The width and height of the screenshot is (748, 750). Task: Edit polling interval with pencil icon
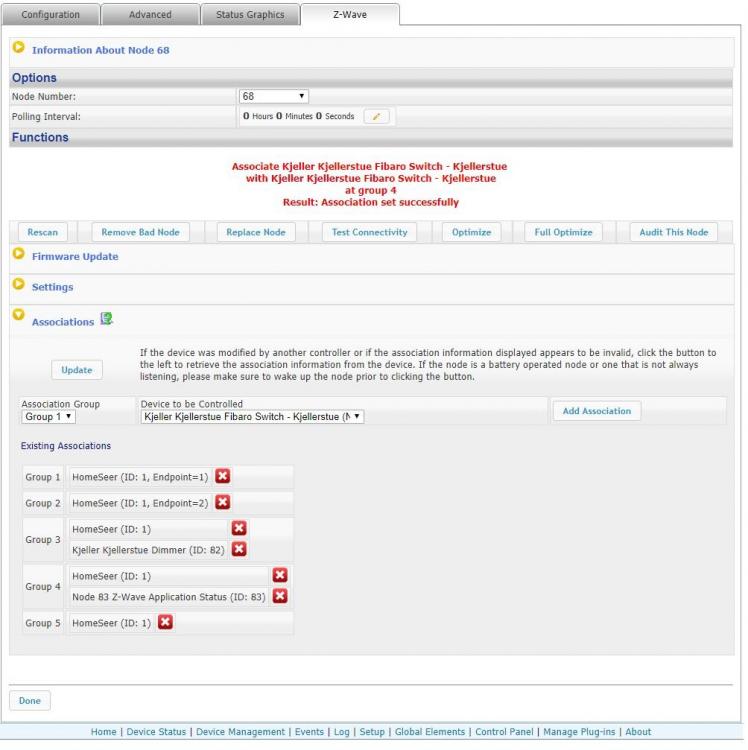[376, 117]
